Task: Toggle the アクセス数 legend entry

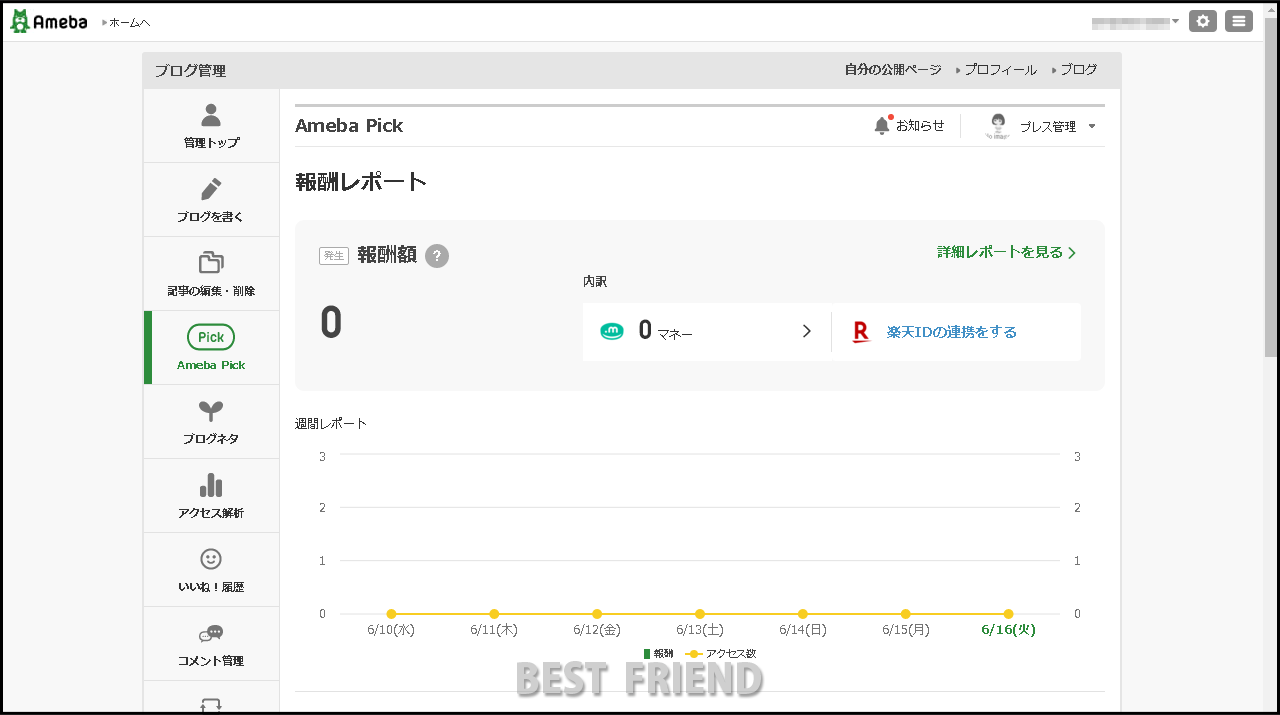Action: [x=721, y=653]
